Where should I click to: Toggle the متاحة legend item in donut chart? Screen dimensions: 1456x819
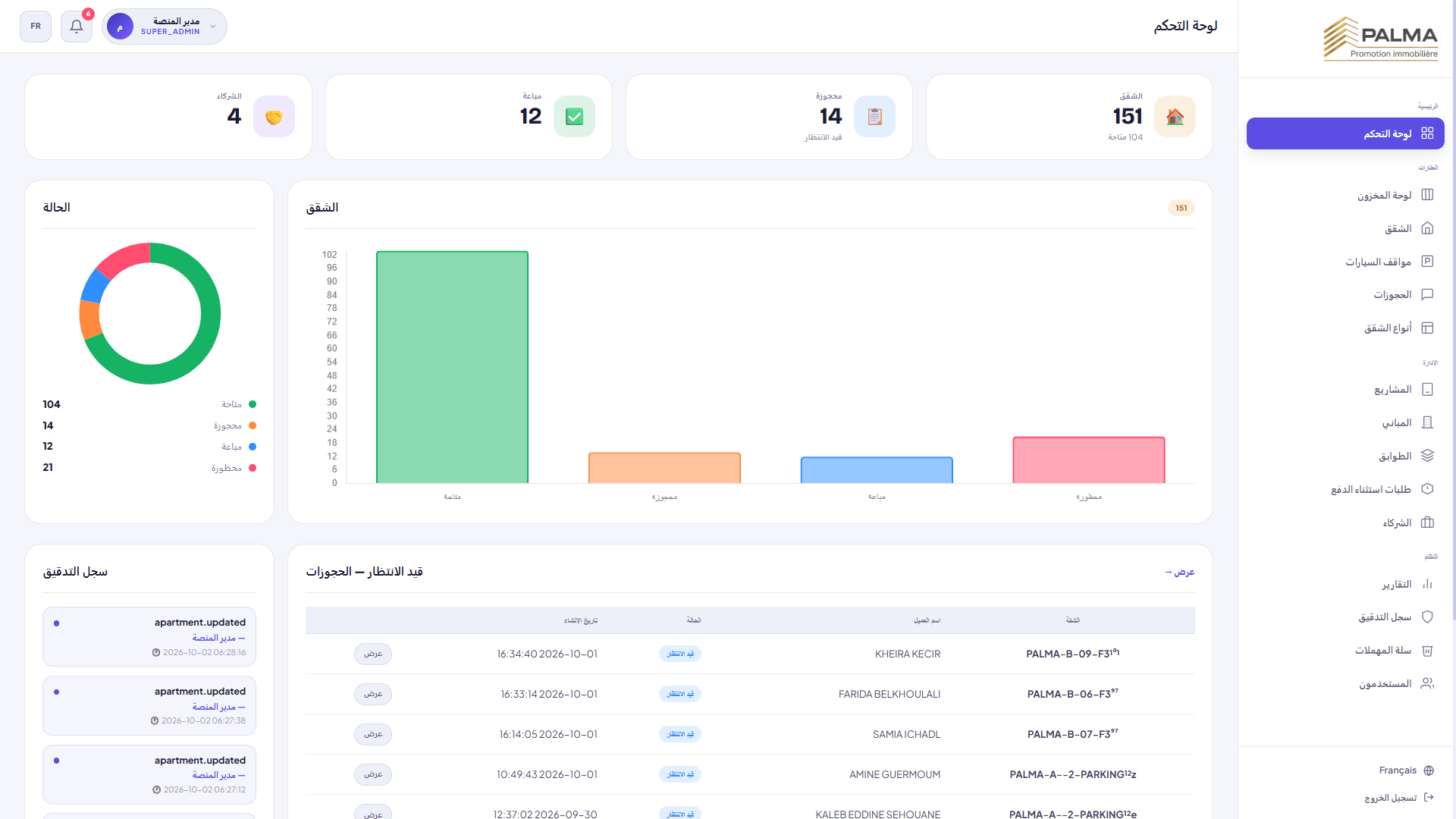tap(239, 404)
